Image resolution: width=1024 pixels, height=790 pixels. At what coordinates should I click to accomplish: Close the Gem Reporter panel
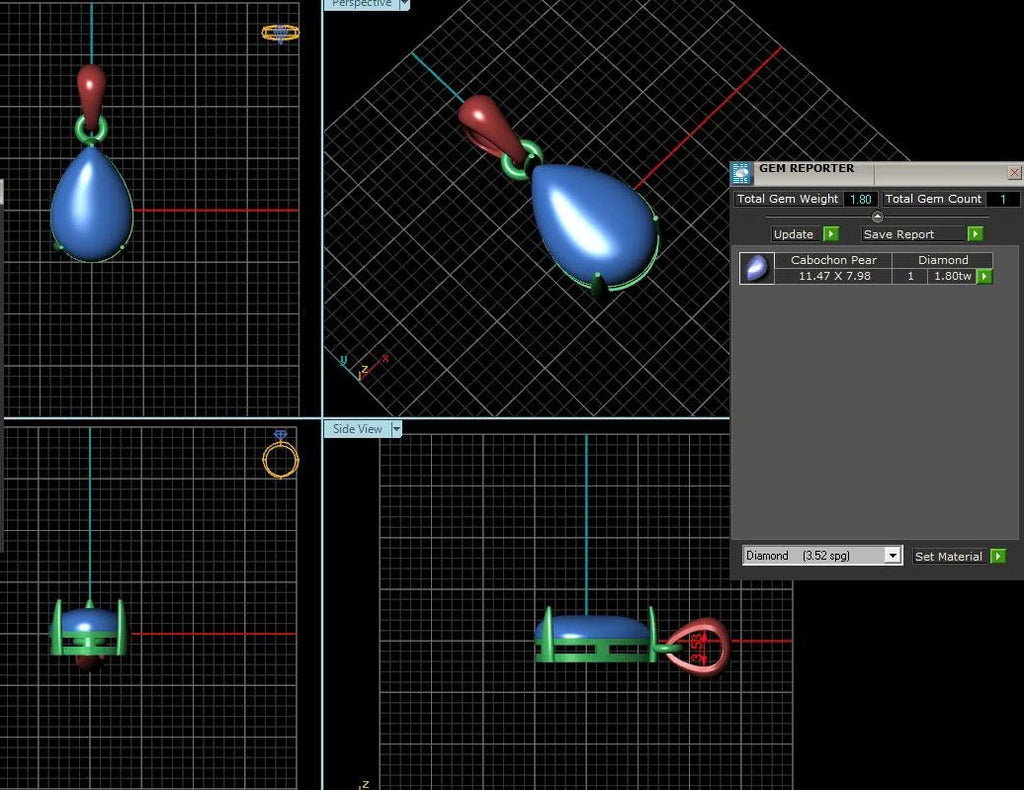tap(1014, 172)
